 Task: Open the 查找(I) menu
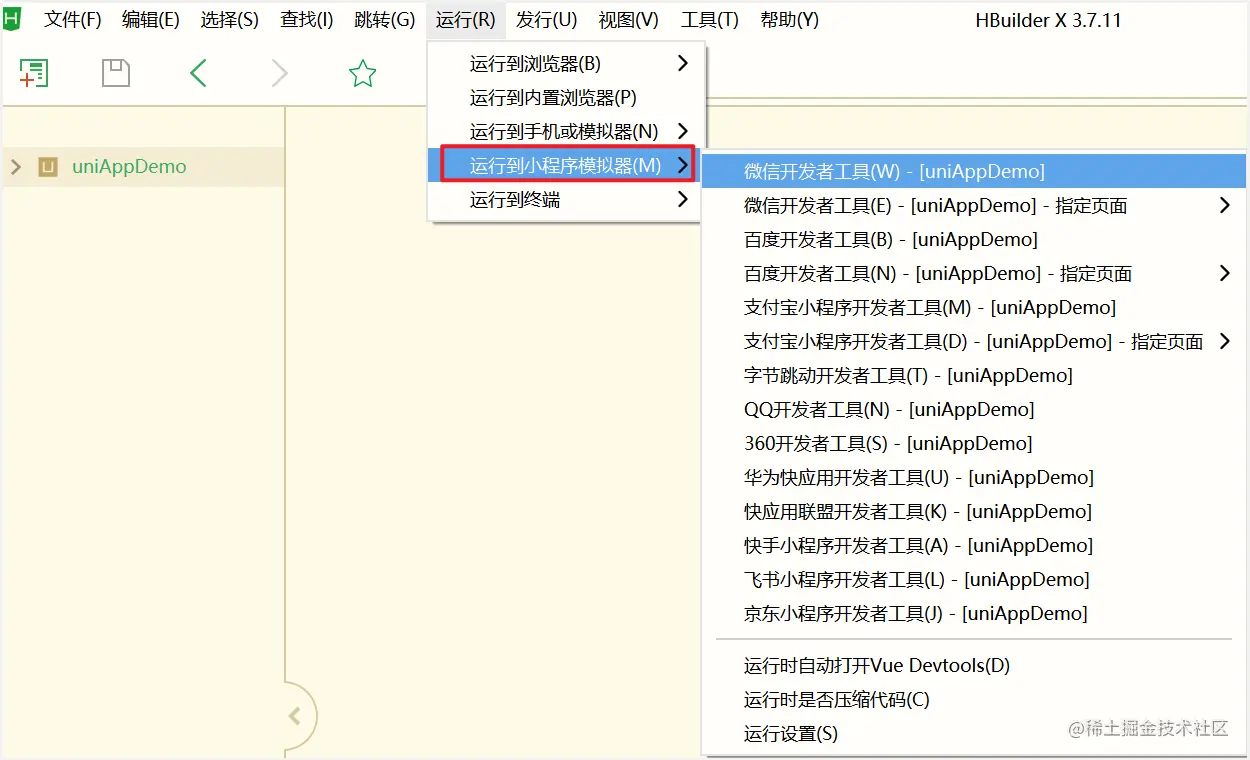[x=306, y=20]
